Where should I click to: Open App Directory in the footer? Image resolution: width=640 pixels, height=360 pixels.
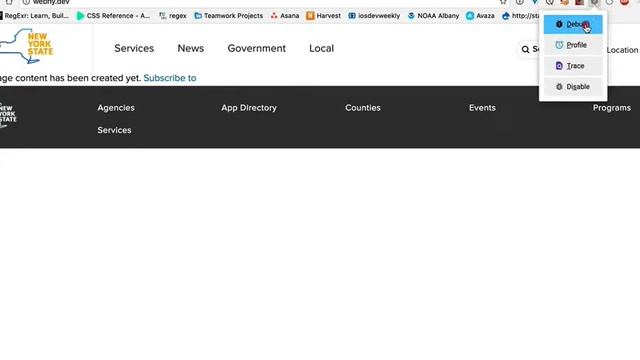[x=249, y=108]
